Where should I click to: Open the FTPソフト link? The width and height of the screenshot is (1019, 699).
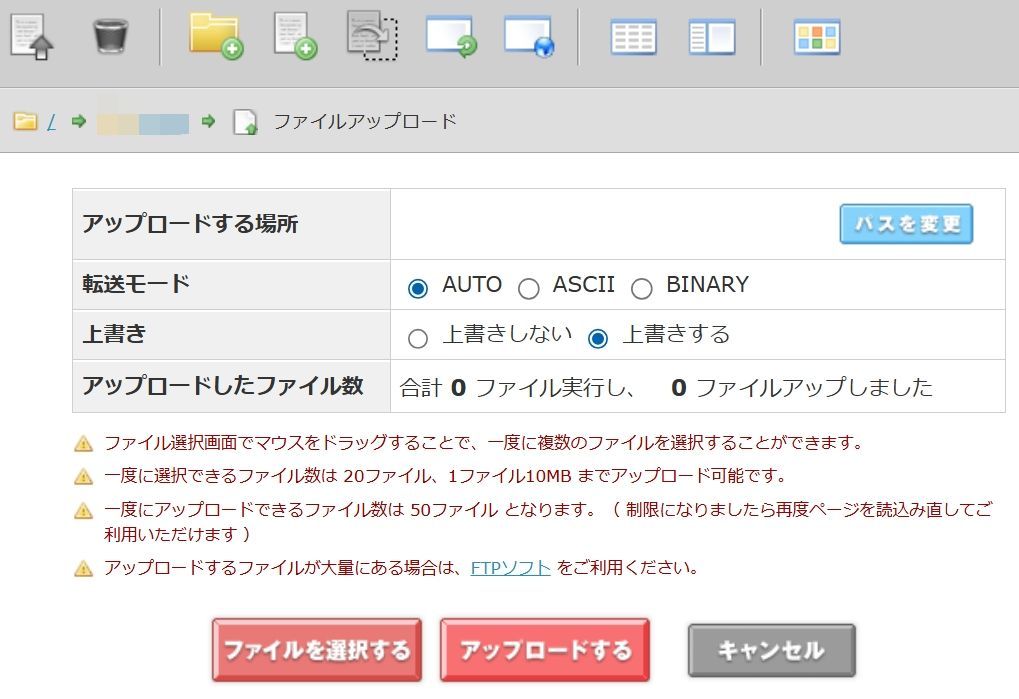tap(510, 568)
